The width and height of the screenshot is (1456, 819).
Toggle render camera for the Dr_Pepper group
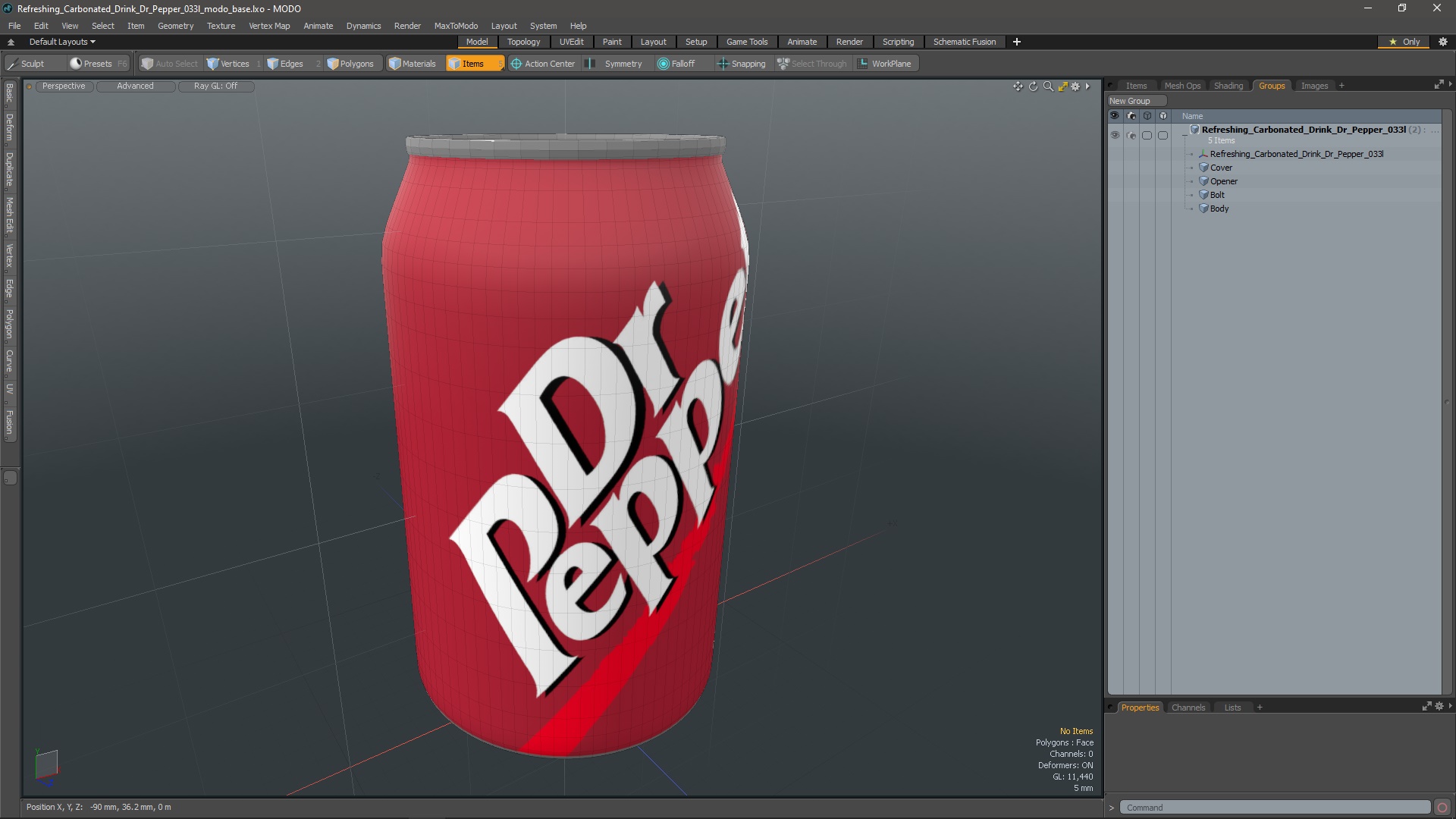1131,135
